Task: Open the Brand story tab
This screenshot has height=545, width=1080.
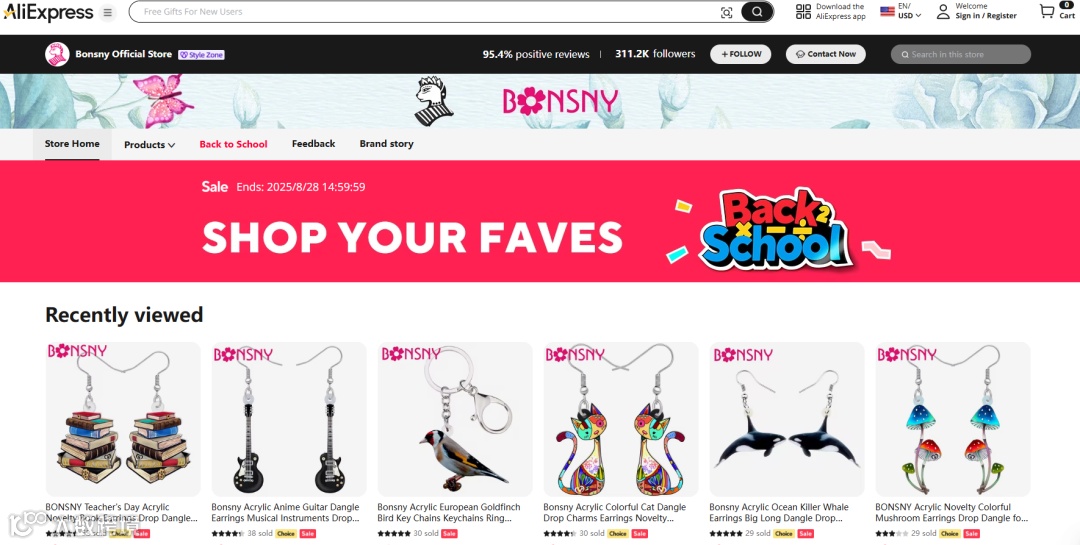Action: [x=386, y=144]
